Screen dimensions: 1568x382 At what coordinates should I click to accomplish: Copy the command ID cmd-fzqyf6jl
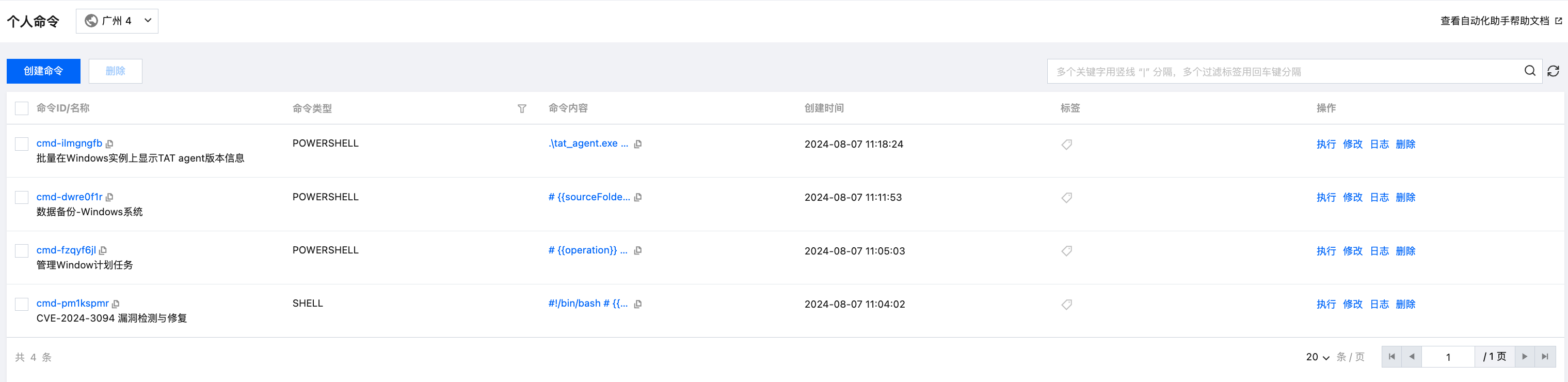103,250
